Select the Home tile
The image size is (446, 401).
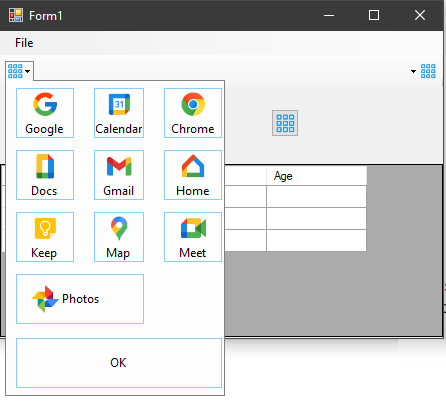coord(193,175)
